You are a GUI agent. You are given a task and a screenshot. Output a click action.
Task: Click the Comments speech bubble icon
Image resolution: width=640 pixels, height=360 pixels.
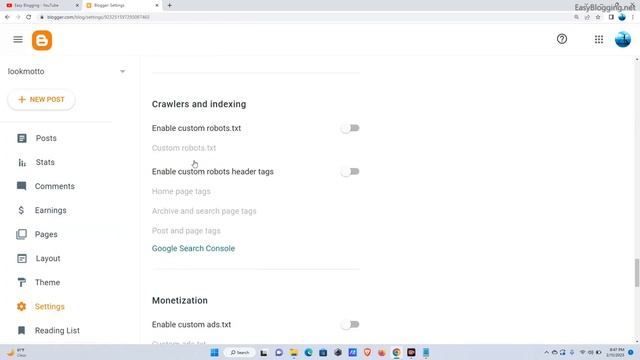pyautogui.click(x=22, y=186)
